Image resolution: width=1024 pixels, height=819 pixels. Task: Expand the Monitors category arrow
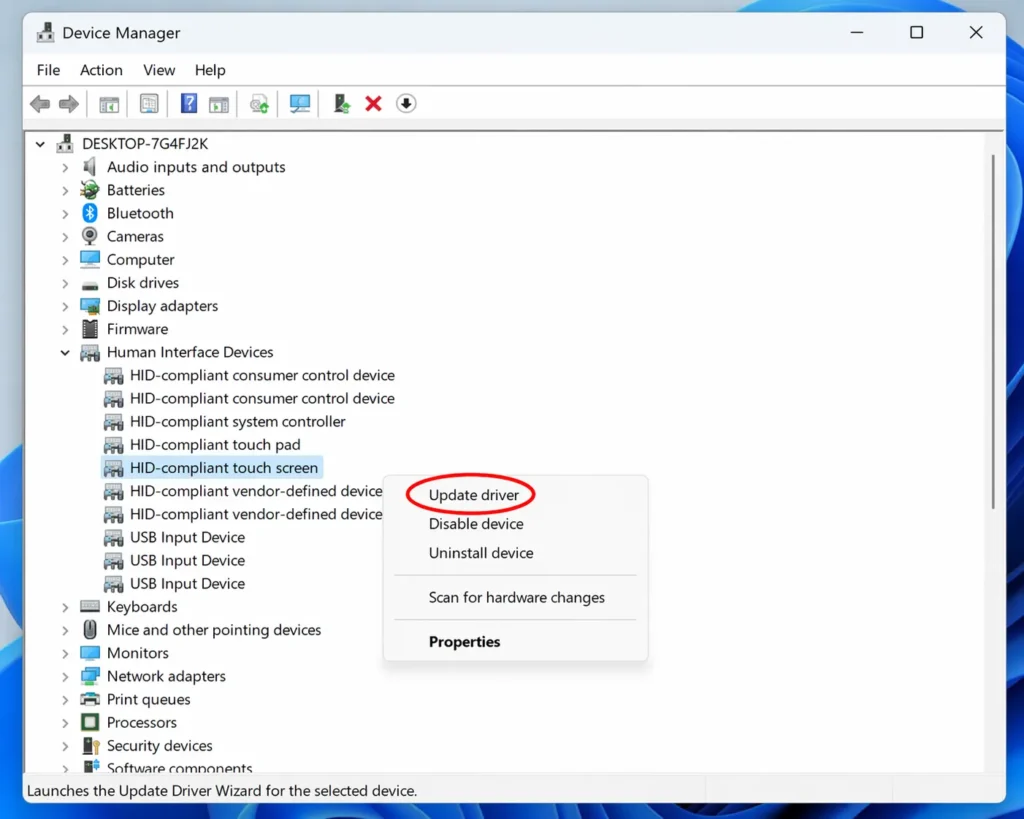[x=65, y=653]
